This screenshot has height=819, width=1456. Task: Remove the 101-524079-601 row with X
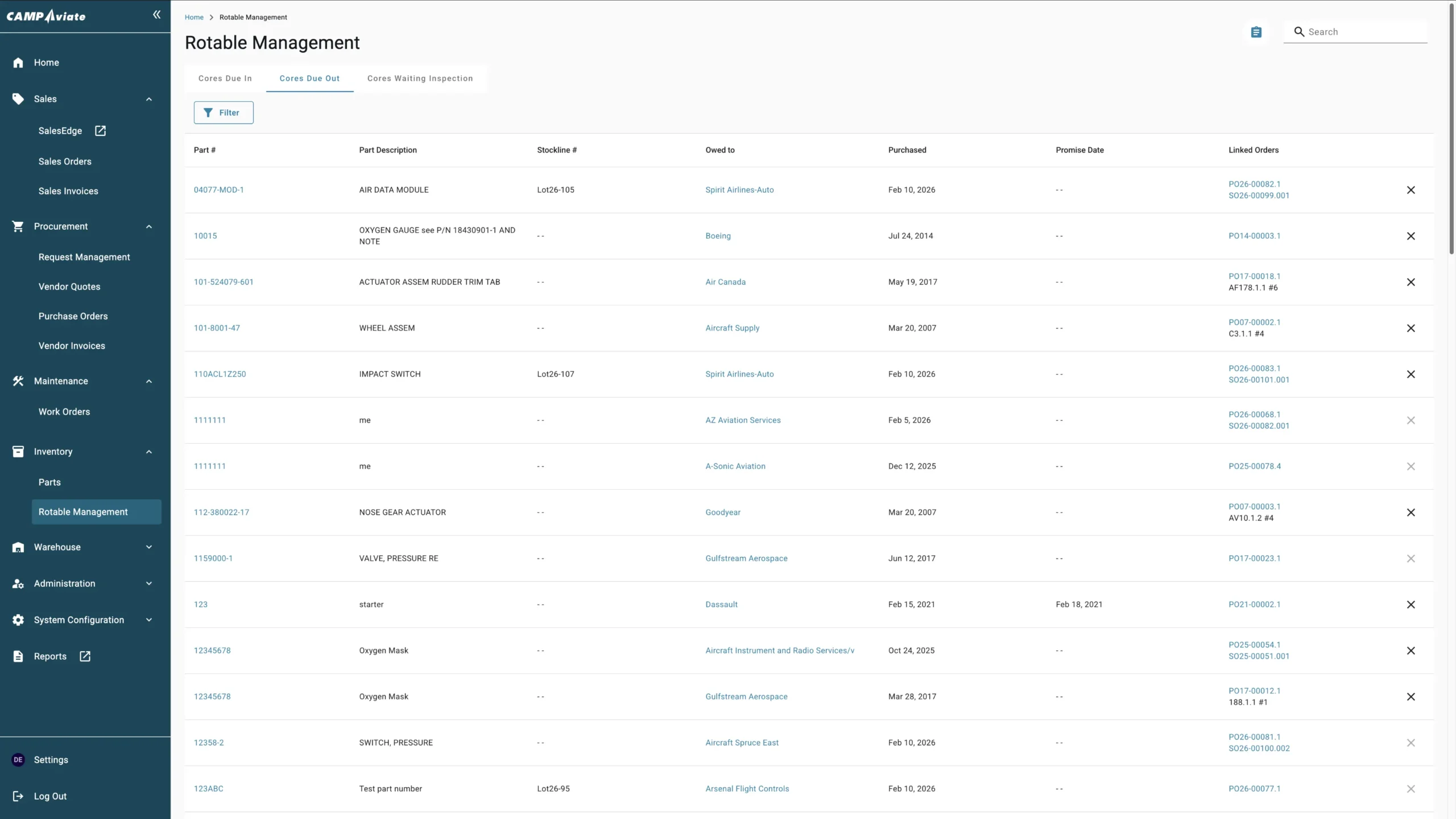click(x=1411, y=282)
